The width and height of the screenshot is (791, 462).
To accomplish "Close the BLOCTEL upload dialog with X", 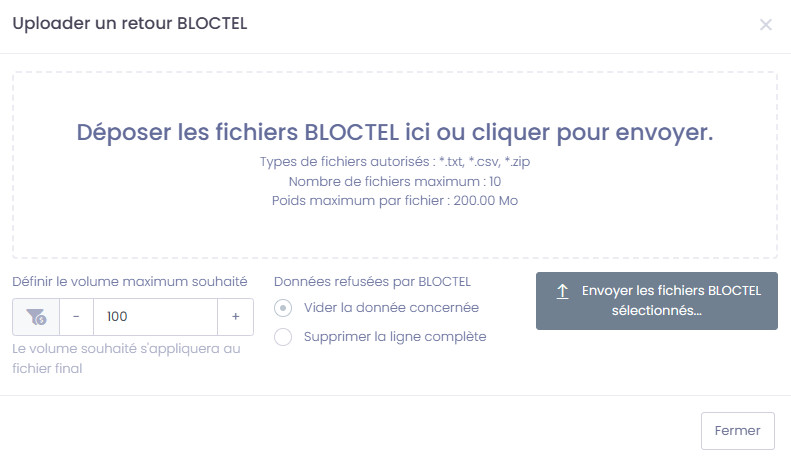I will pyautogui.click(x=766, y=25).
